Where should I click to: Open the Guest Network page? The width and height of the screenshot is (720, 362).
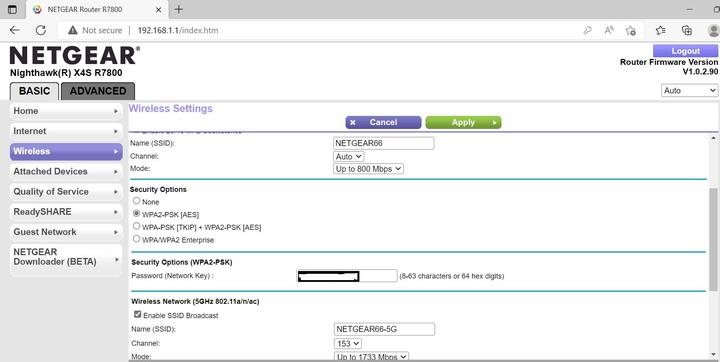point(66,232)
